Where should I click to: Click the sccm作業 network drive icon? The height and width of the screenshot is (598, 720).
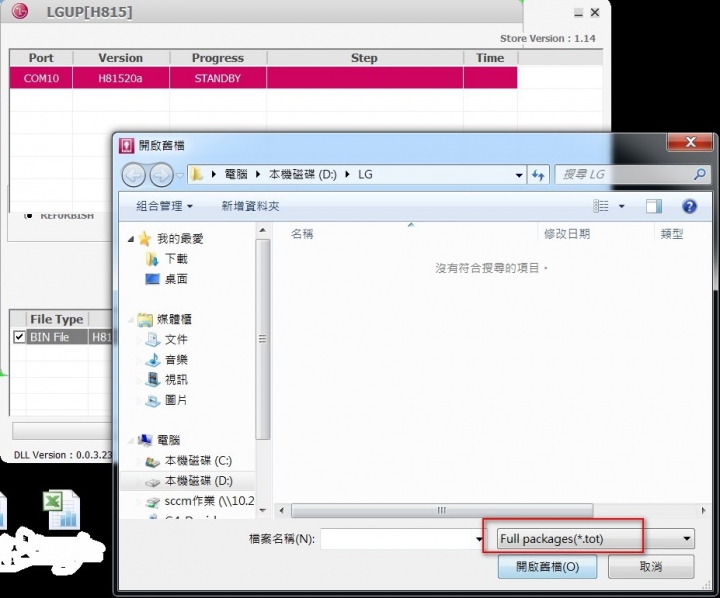[152, 502]
